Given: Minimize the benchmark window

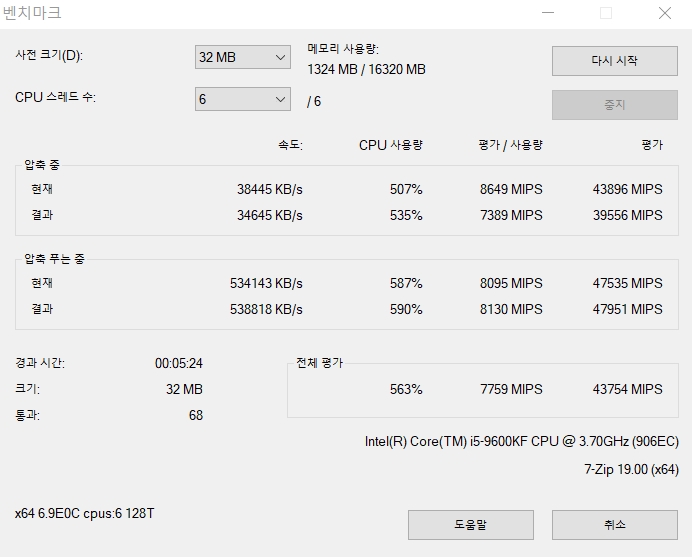Looking at the screenshot, I should click(x=548, y=13).
